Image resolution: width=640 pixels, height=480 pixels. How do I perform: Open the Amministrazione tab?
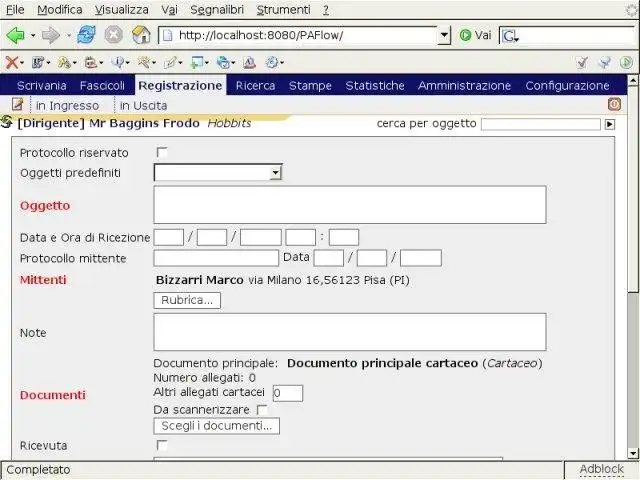[464, 85]
